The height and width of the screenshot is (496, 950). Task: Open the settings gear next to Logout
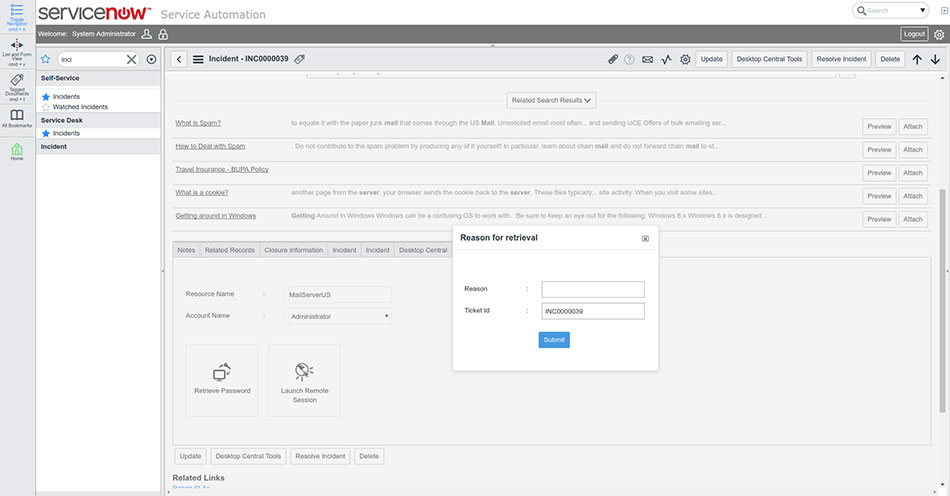click(938, 35)
